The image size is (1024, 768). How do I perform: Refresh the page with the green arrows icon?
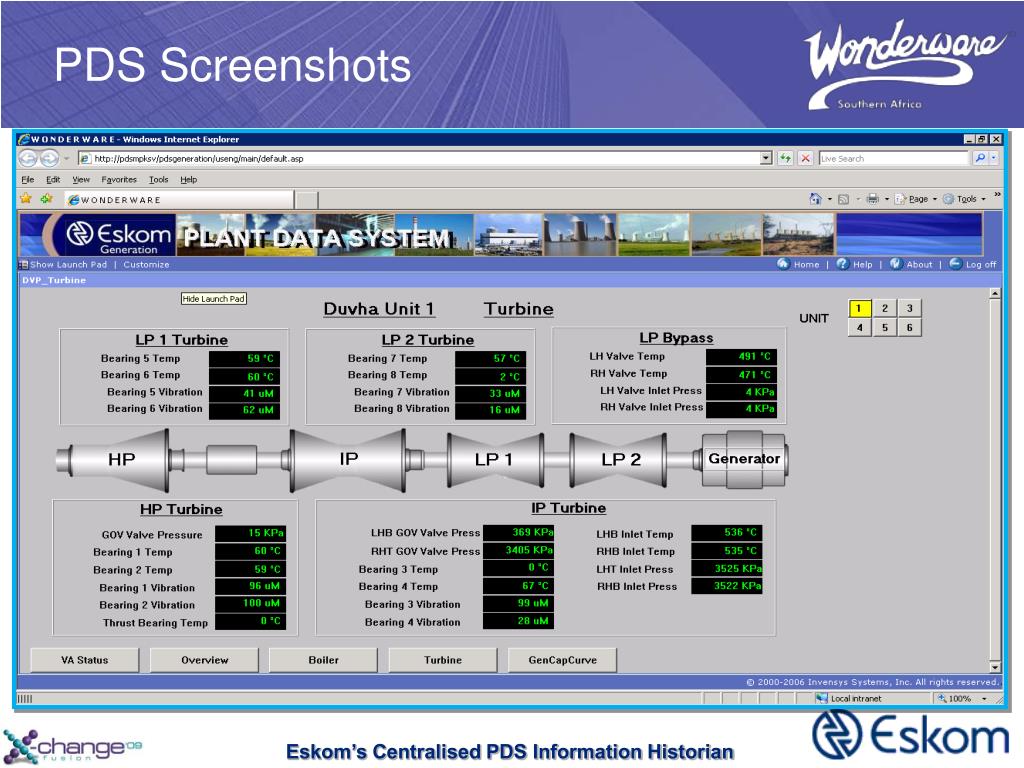pyautogui.click(x=785, y=159)
